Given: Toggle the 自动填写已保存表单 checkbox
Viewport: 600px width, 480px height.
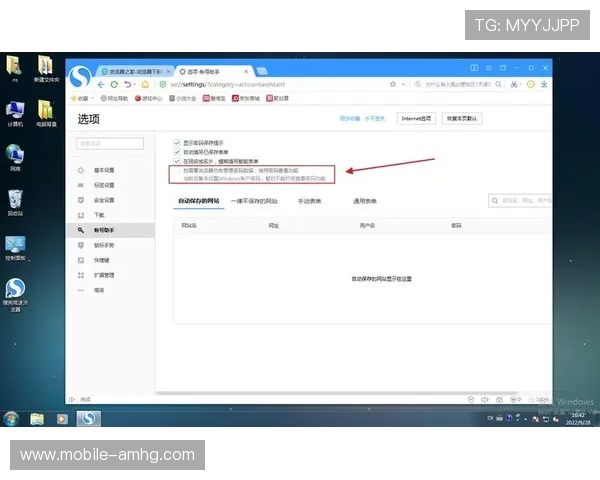Looking at the screenshot, I should [177, 152].
